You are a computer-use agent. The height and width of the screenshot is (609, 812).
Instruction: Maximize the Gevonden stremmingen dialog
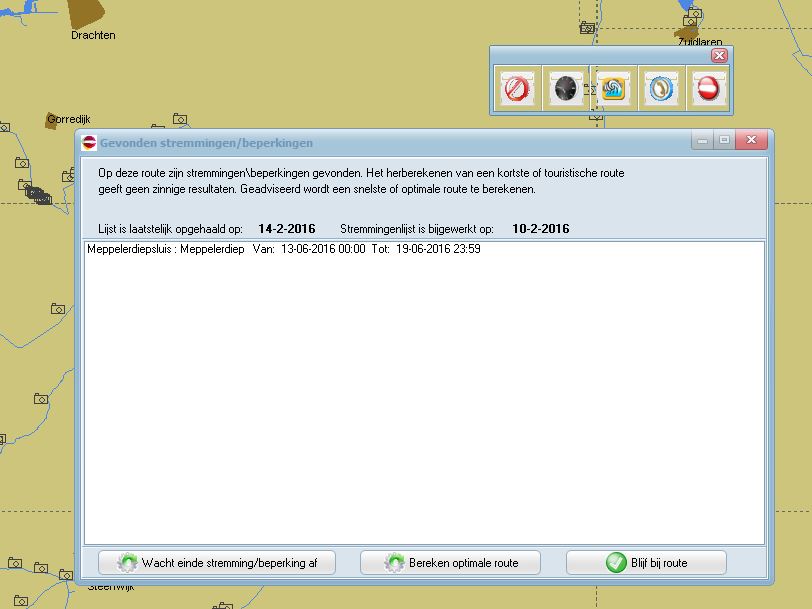pos(724,140)
